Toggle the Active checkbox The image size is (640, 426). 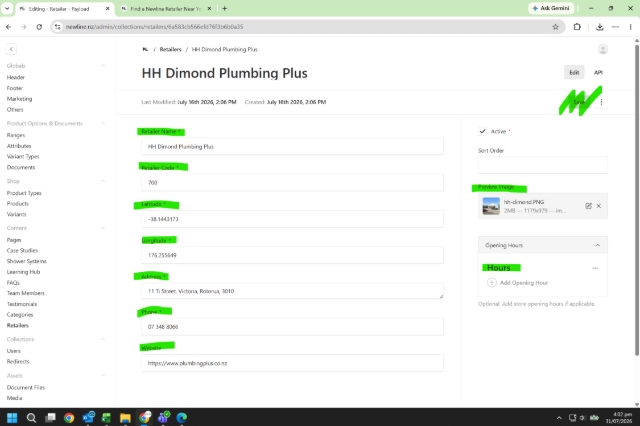[482, 131]
